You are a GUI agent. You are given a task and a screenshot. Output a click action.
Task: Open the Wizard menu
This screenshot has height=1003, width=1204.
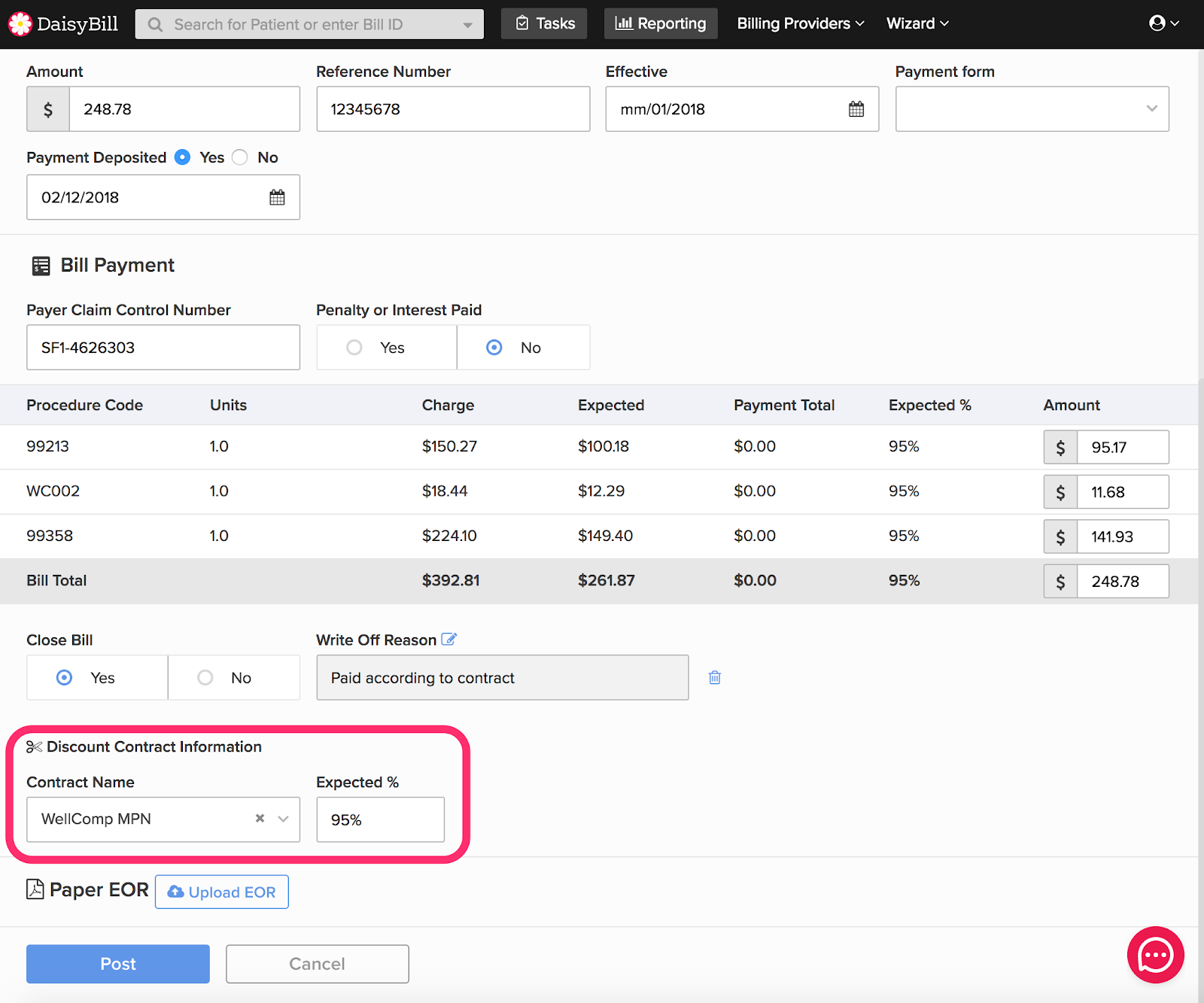click(x=917, y=23)
